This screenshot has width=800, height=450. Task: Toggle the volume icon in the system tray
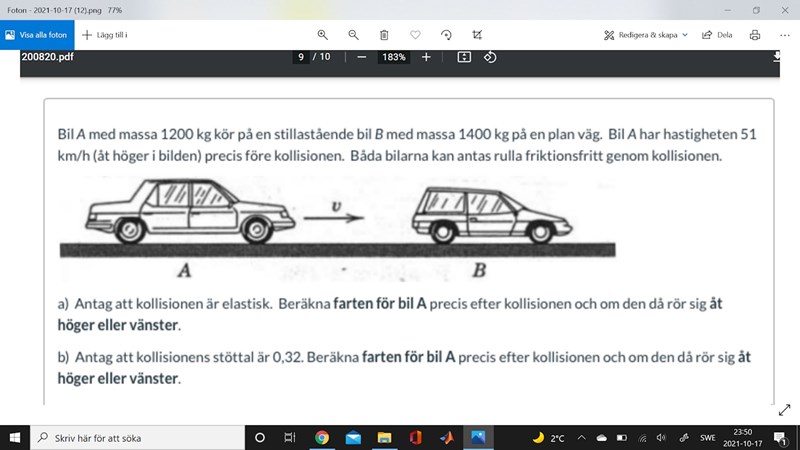661,437
